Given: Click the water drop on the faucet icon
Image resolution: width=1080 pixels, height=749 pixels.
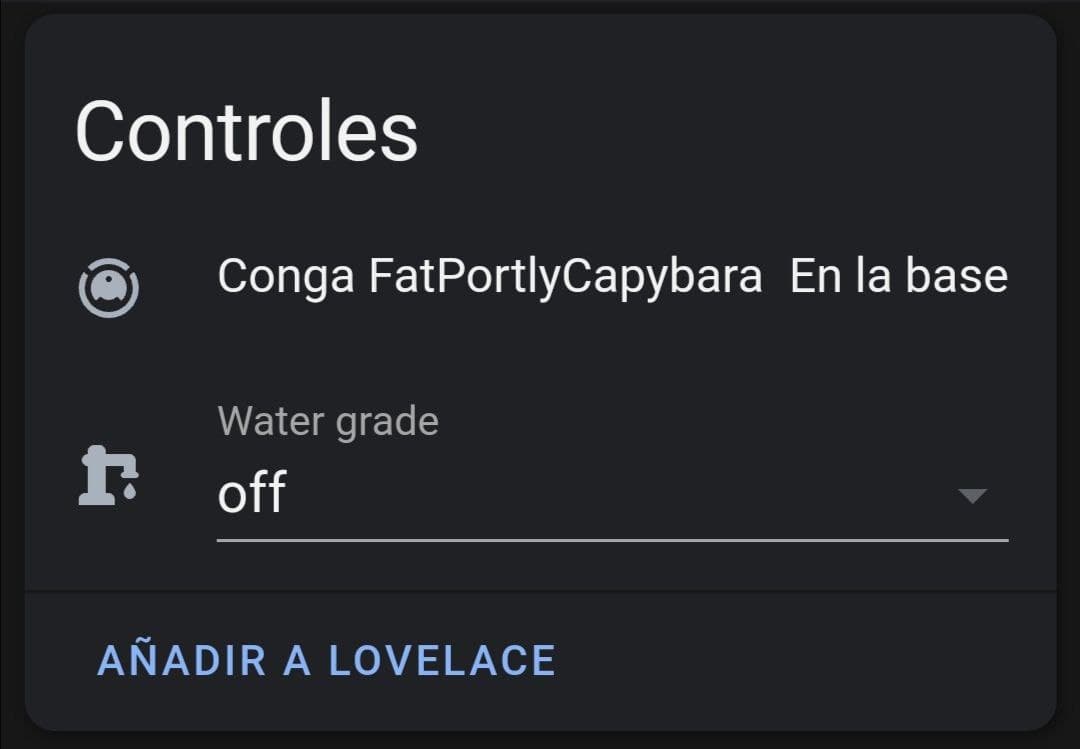Looking at the screenshot, I should point(130,492).
